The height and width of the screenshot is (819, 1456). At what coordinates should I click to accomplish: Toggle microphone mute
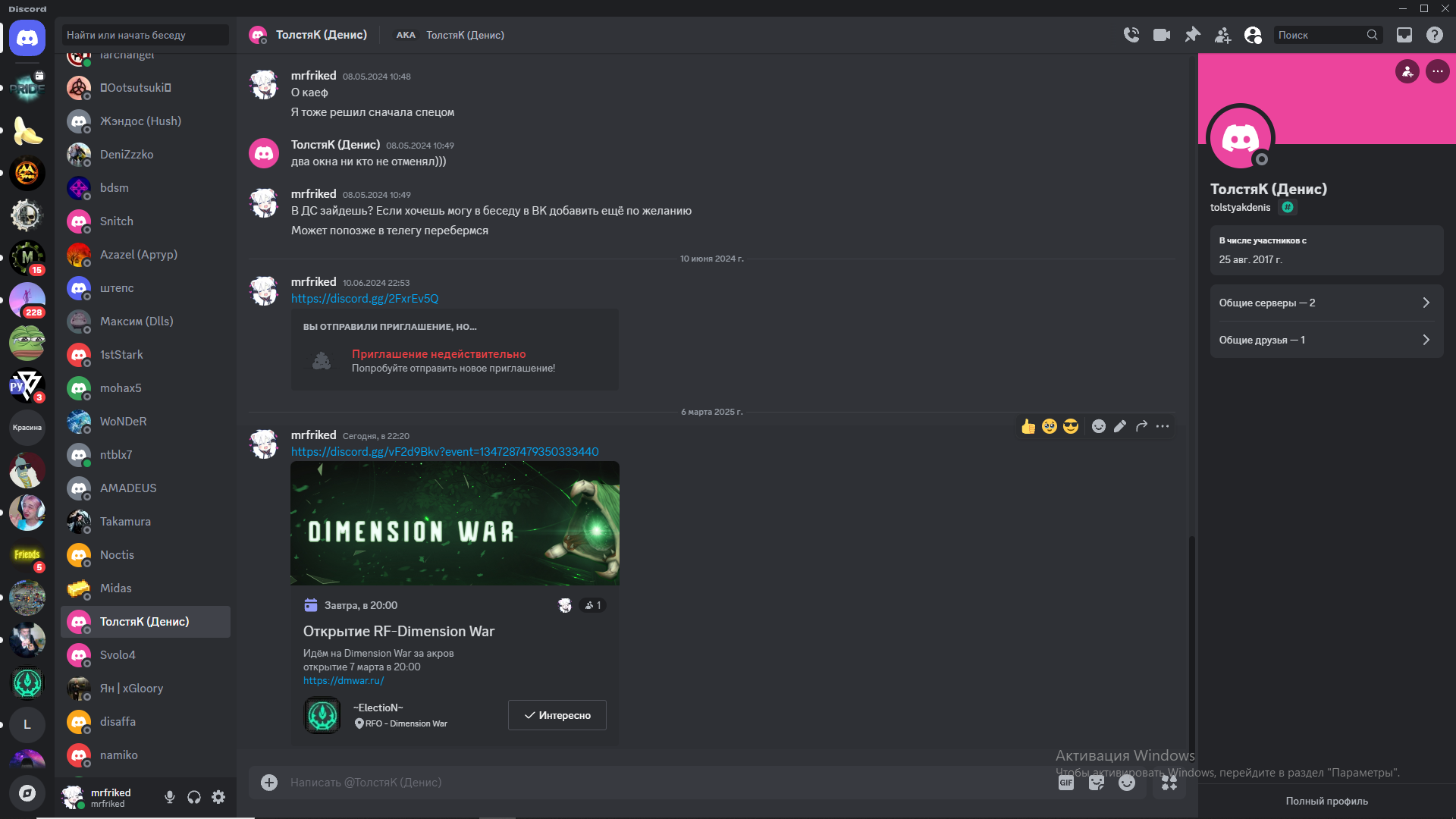[170, 797]
